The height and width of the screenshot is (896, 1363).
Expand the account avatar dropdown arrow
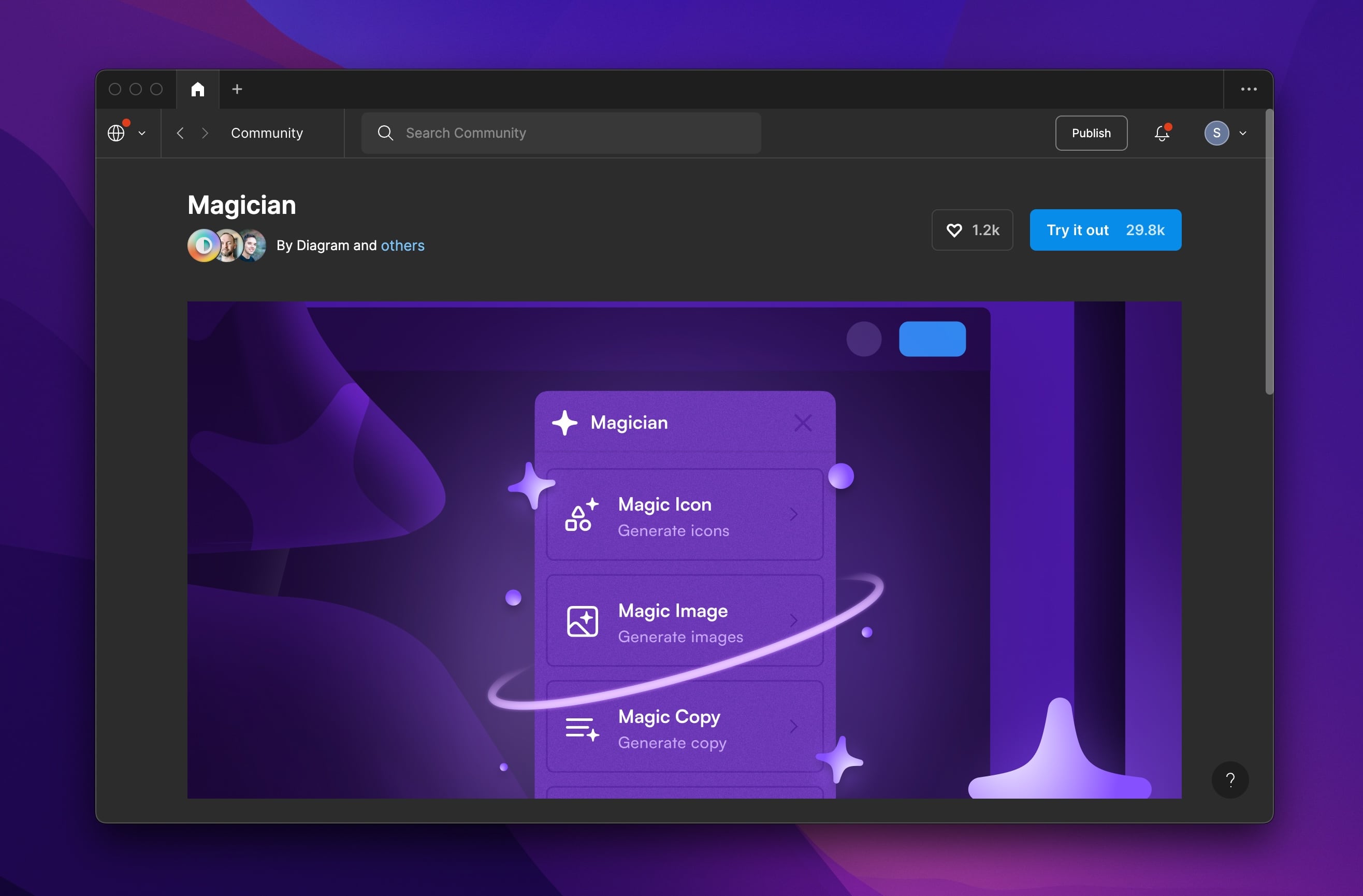click(1243, 134)
